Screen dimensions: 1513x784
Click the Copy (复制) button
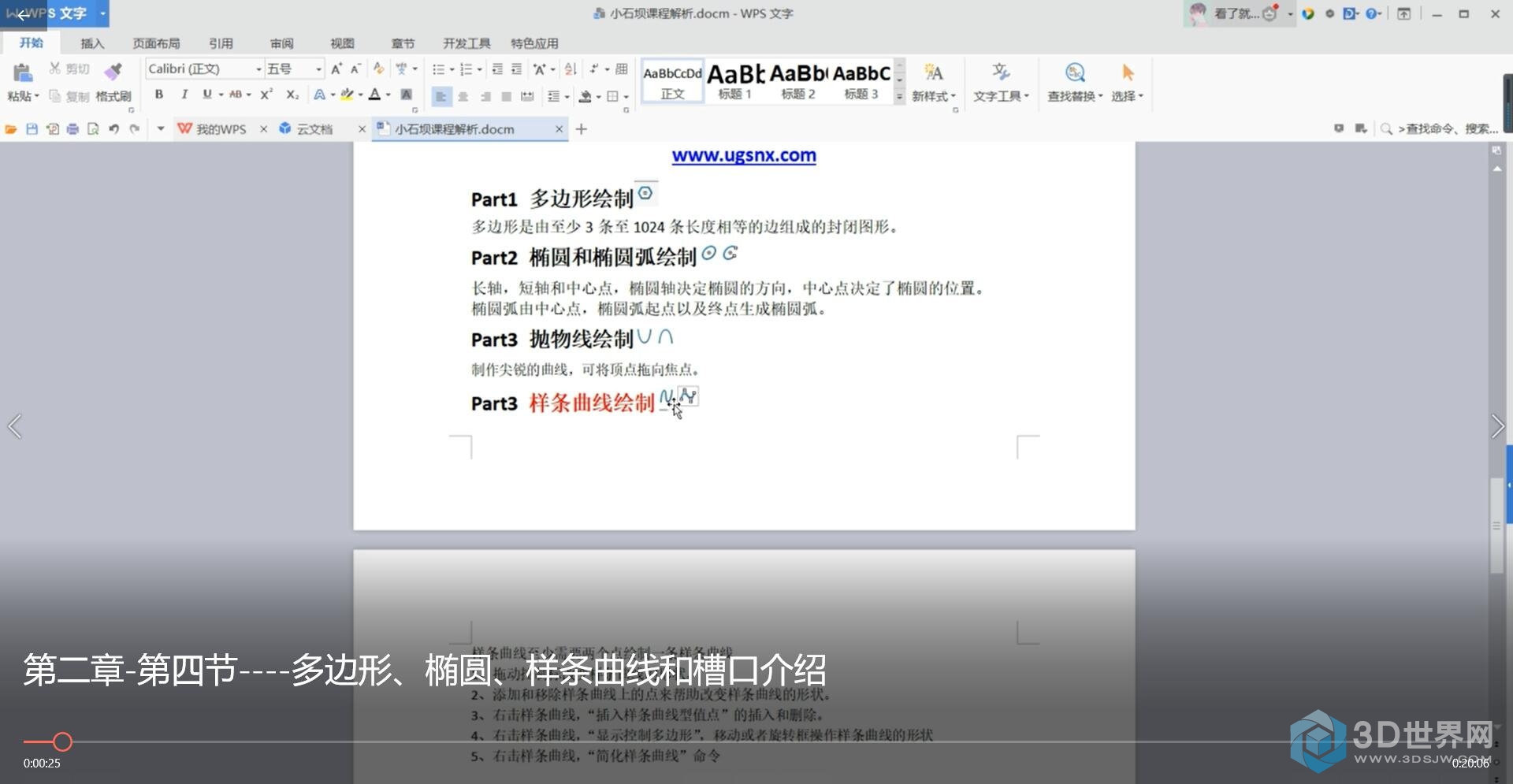[x=69, y=96]
